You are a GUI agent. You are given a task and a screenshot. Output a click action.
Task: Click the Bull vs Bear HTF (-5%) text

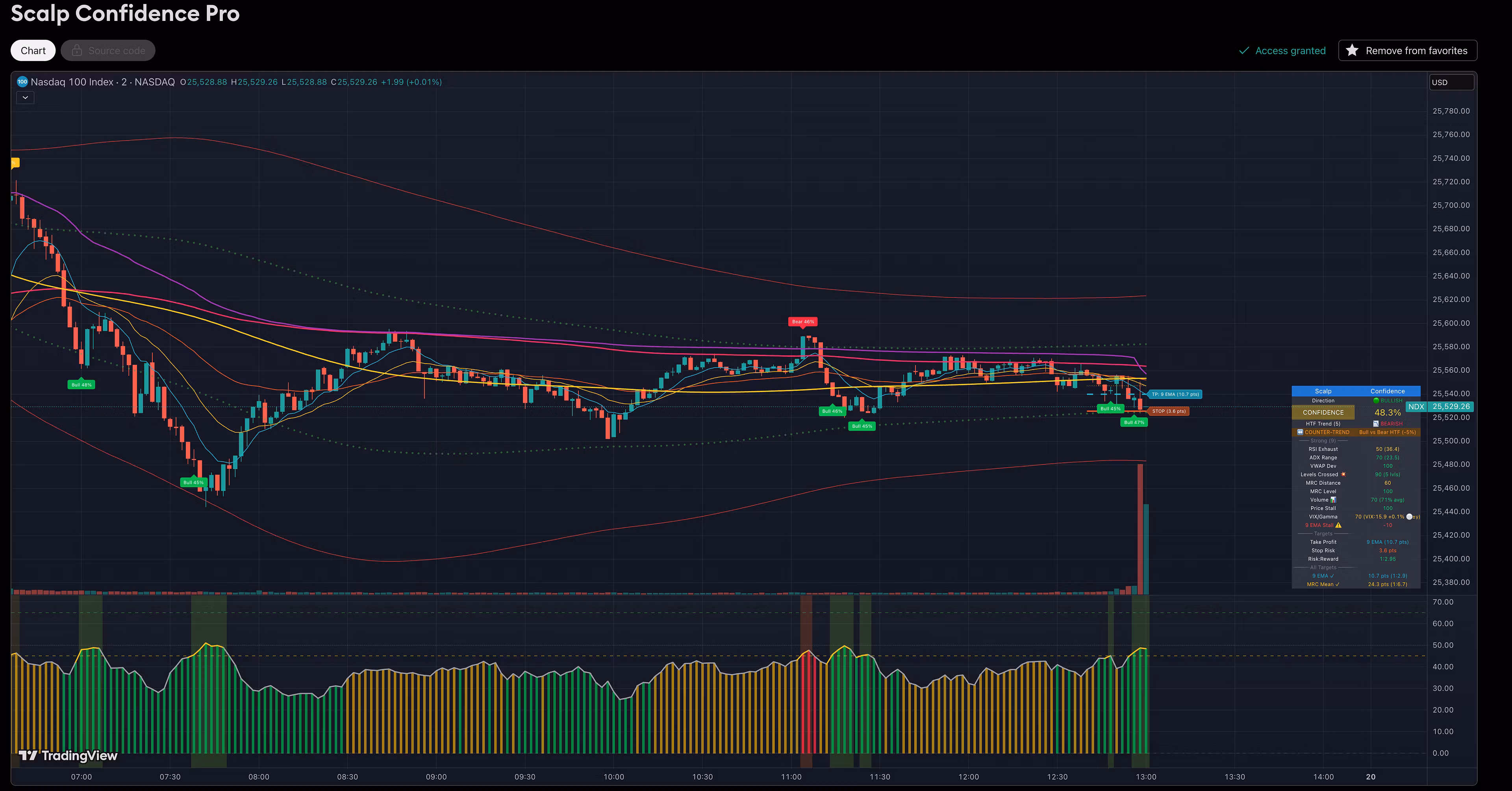(1388, 432)
